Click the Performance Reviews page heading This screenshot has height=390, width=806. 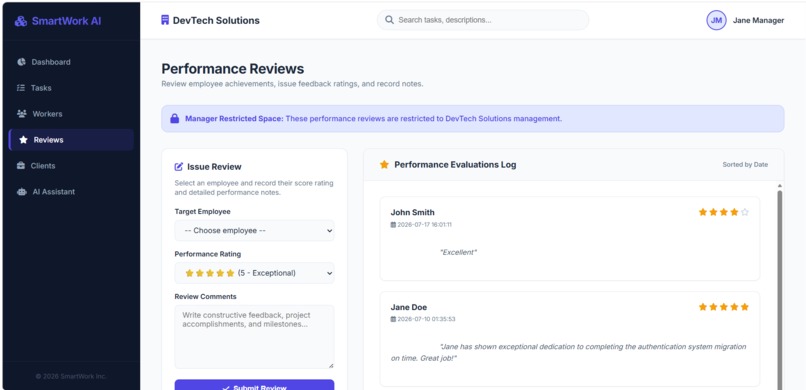pos(233,69)
